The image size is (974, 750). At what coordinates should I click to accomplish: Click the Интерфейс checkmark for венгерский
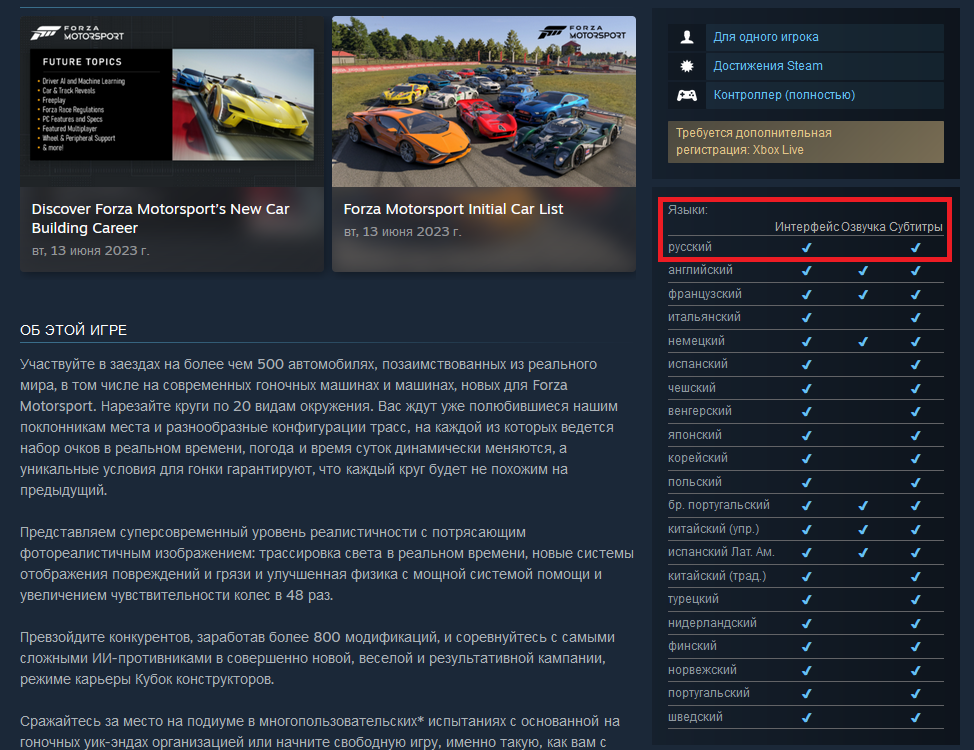point(806,411)
